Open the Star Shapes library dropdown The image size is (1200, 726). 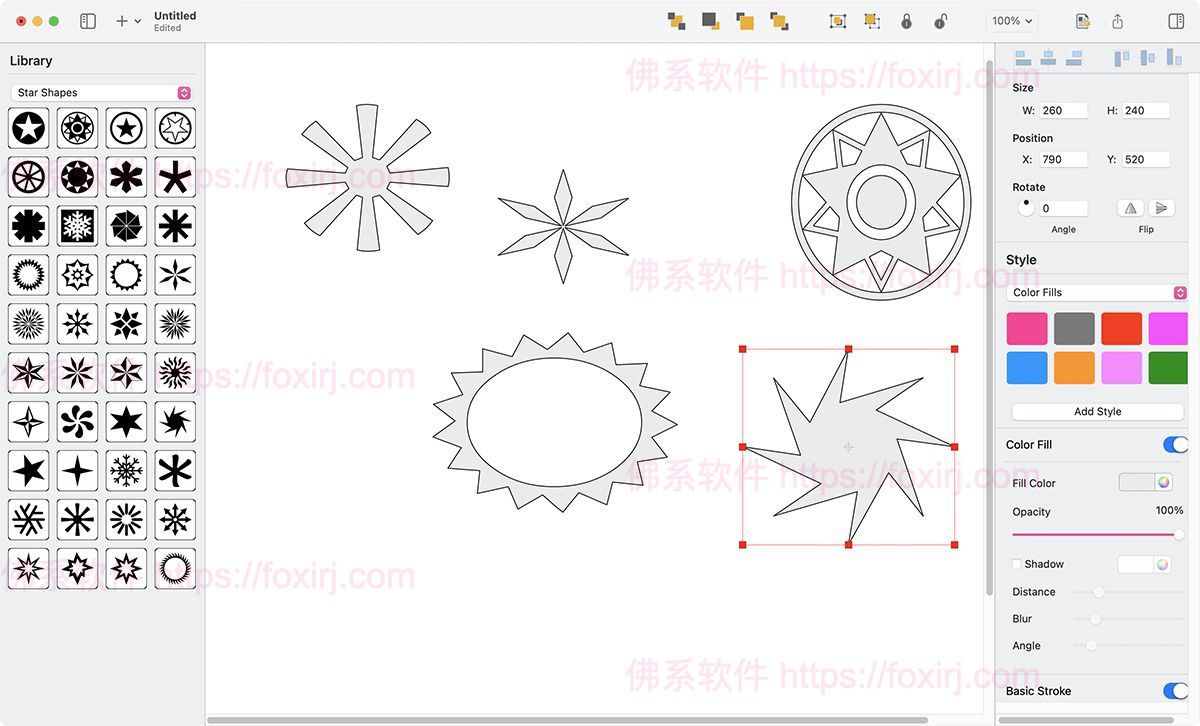coord(100,92)
